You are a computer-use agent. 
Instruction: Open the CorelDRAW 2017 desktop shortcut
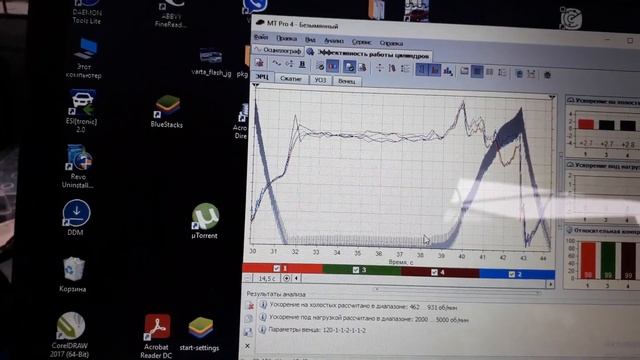70,335
